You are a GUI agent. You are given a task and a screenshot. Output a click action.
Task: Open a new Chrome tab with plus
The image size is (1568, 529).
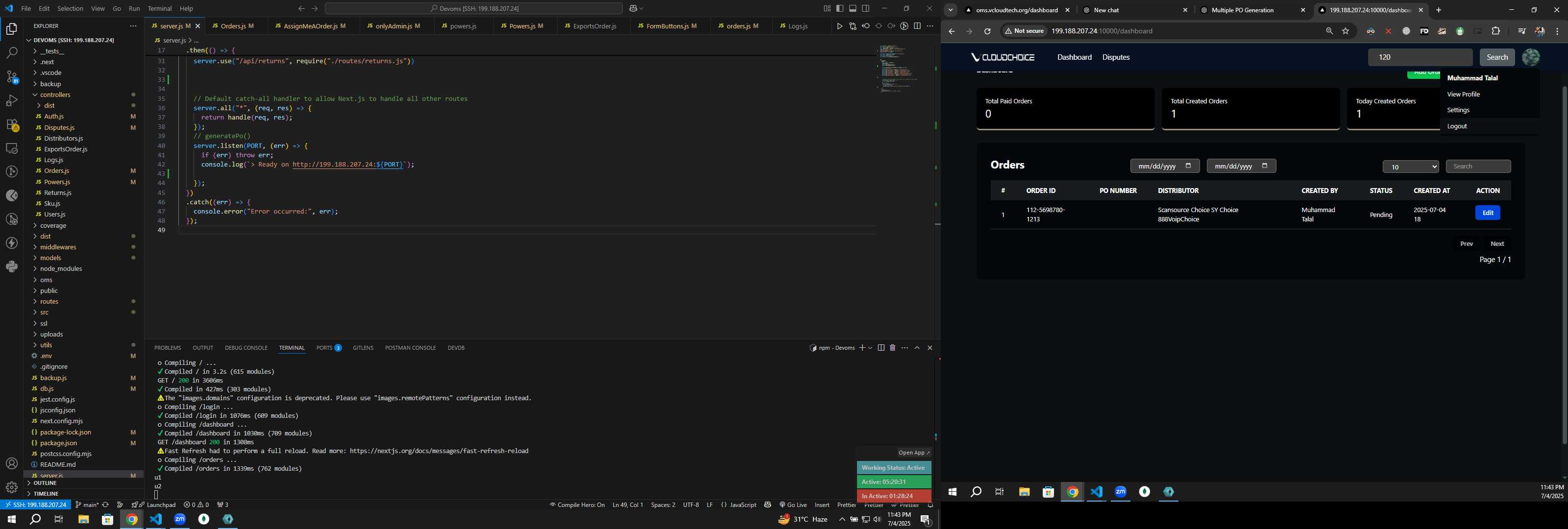1439,10
